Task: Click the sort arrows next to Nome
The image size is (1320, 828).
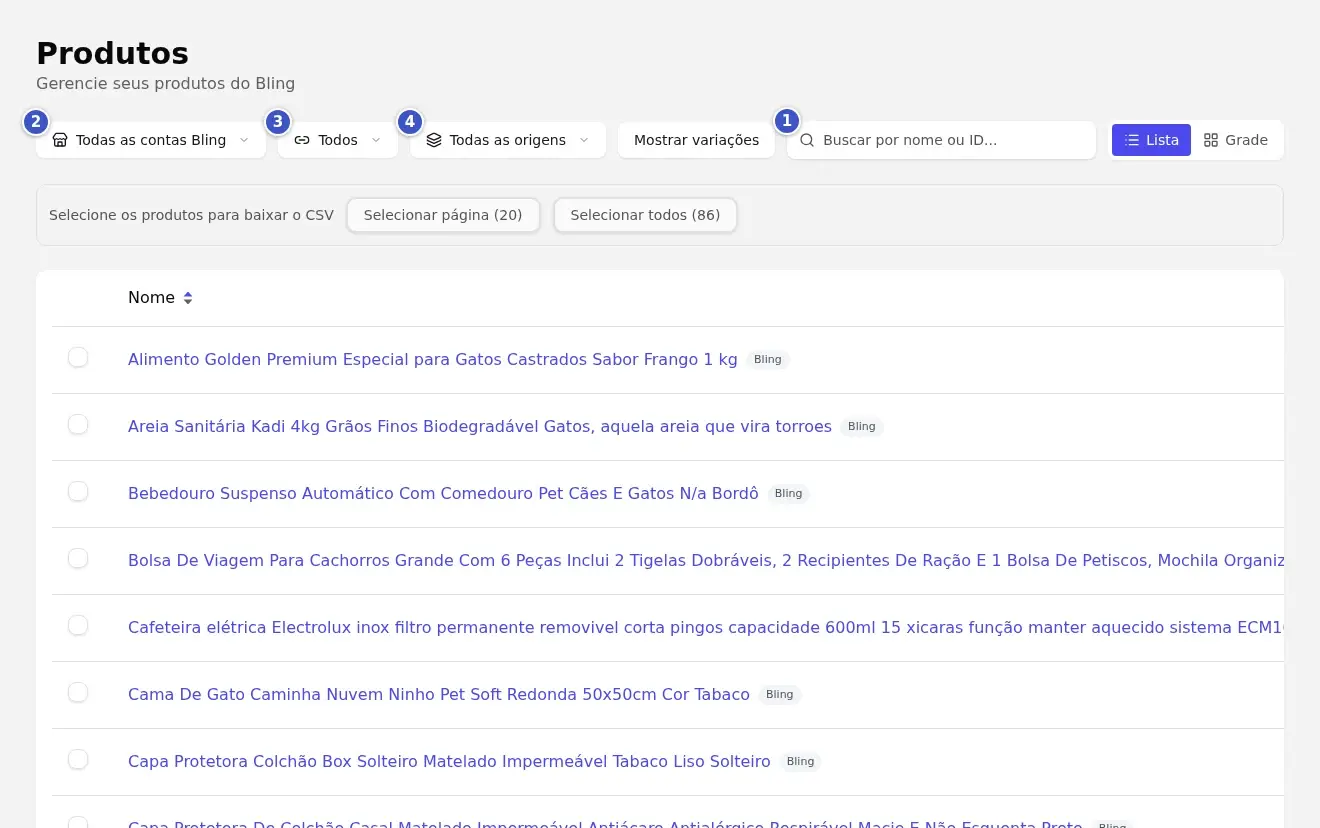Action: click(x=187, y=298)
